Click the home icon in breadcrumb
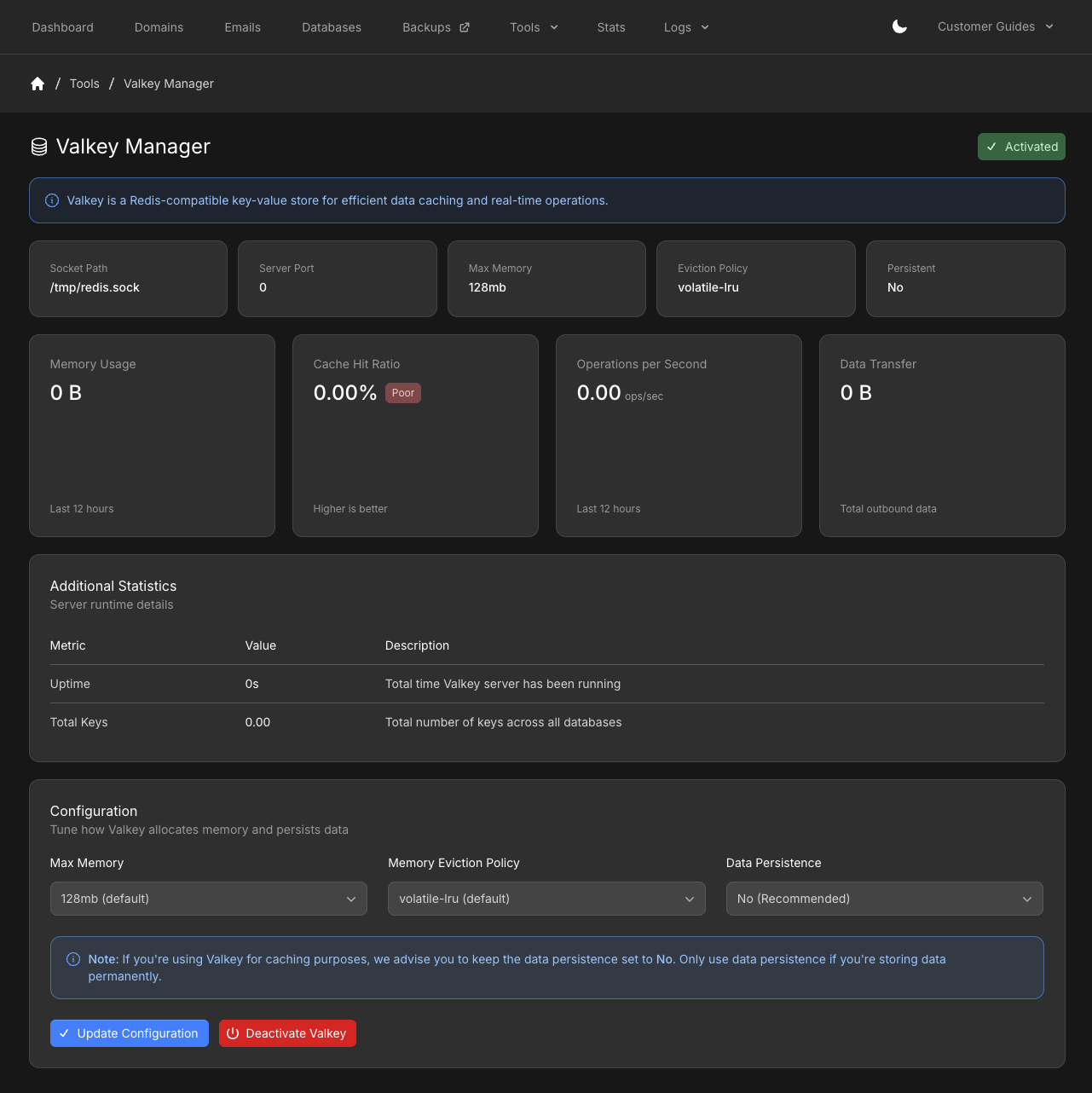The image size is (1092, 1093). (x=38, y=84)
